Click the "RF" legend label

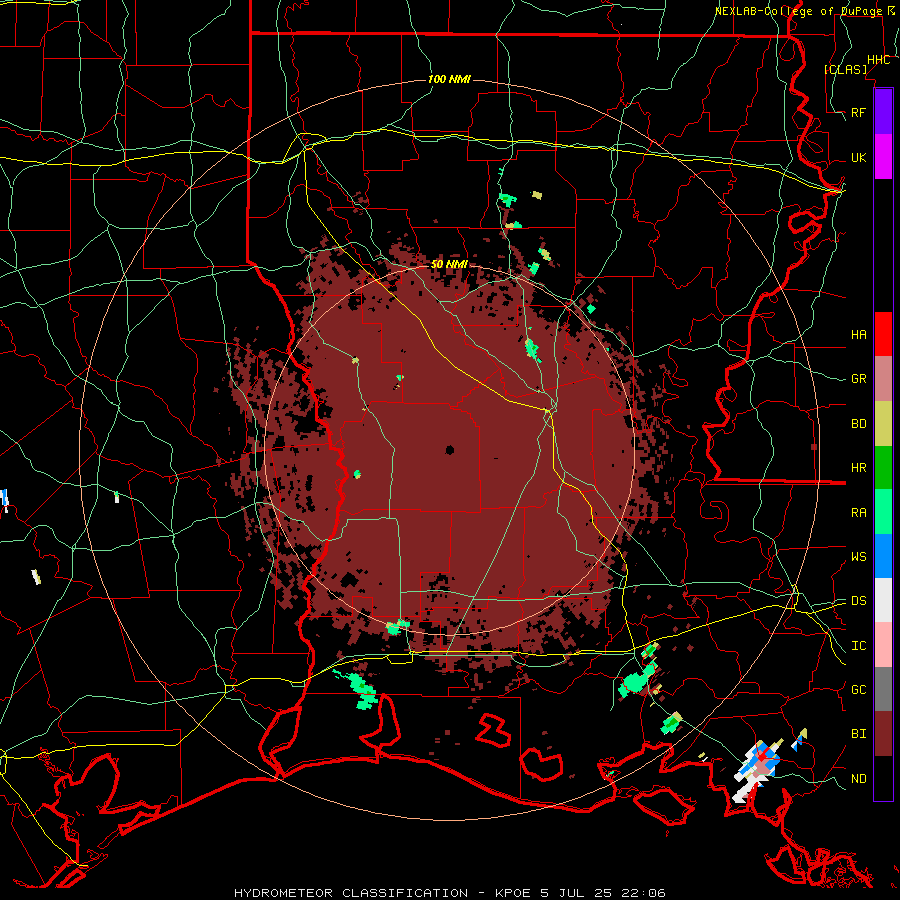858,112
